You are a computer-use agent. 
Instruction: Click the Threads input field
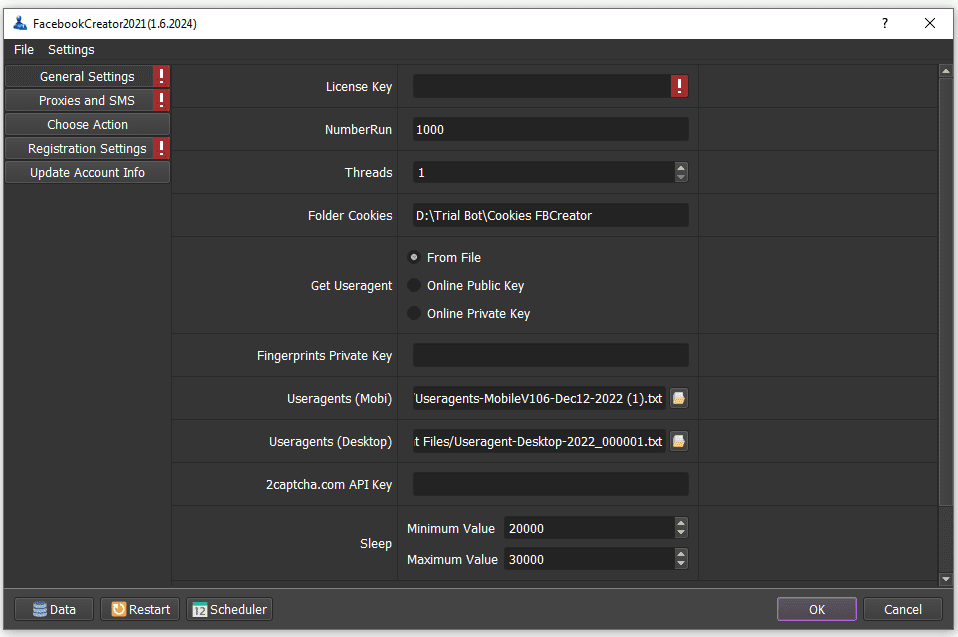(544, 172)
